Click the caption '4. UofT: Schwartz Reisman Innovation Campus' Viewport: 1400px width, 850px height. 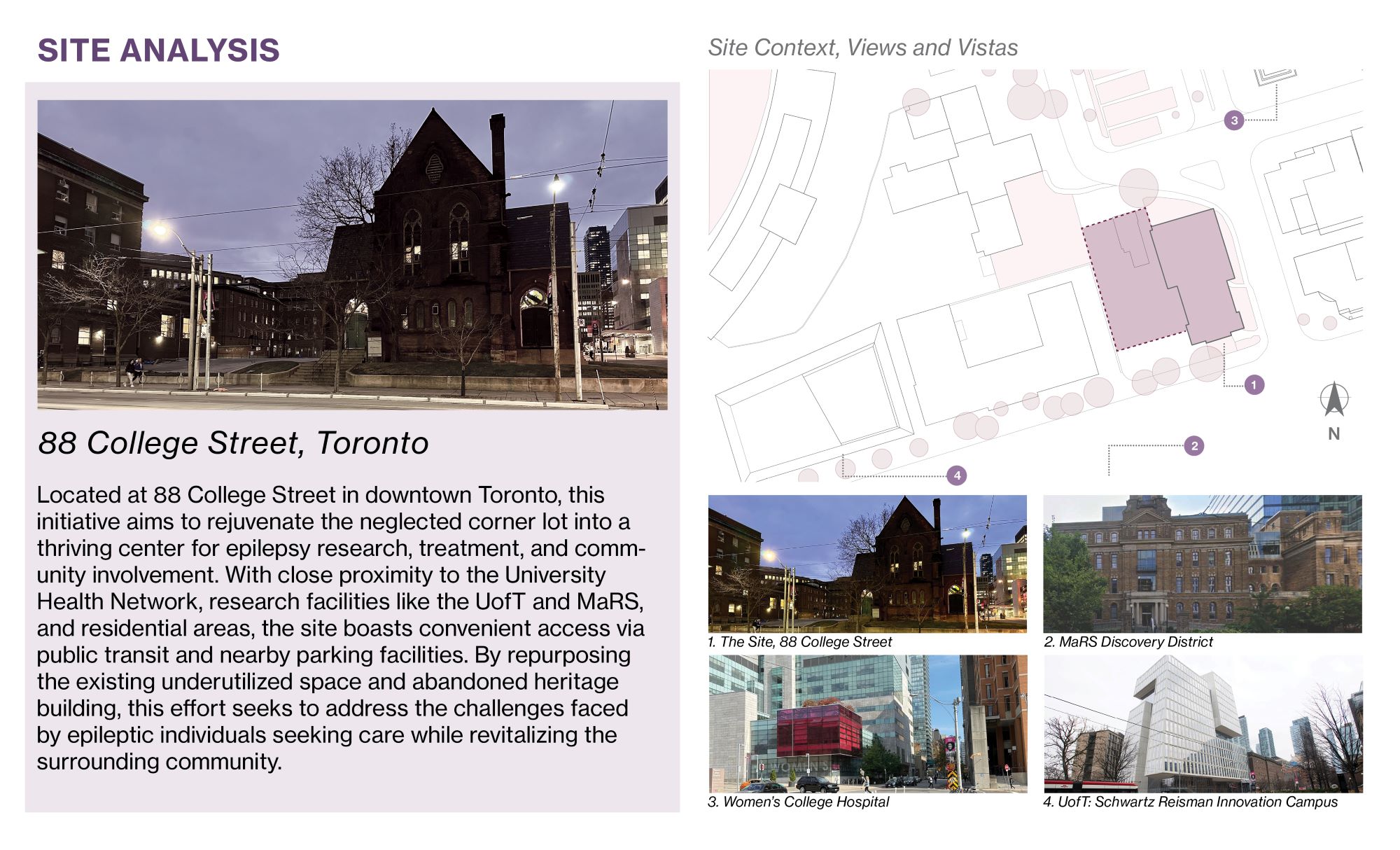1190,802
